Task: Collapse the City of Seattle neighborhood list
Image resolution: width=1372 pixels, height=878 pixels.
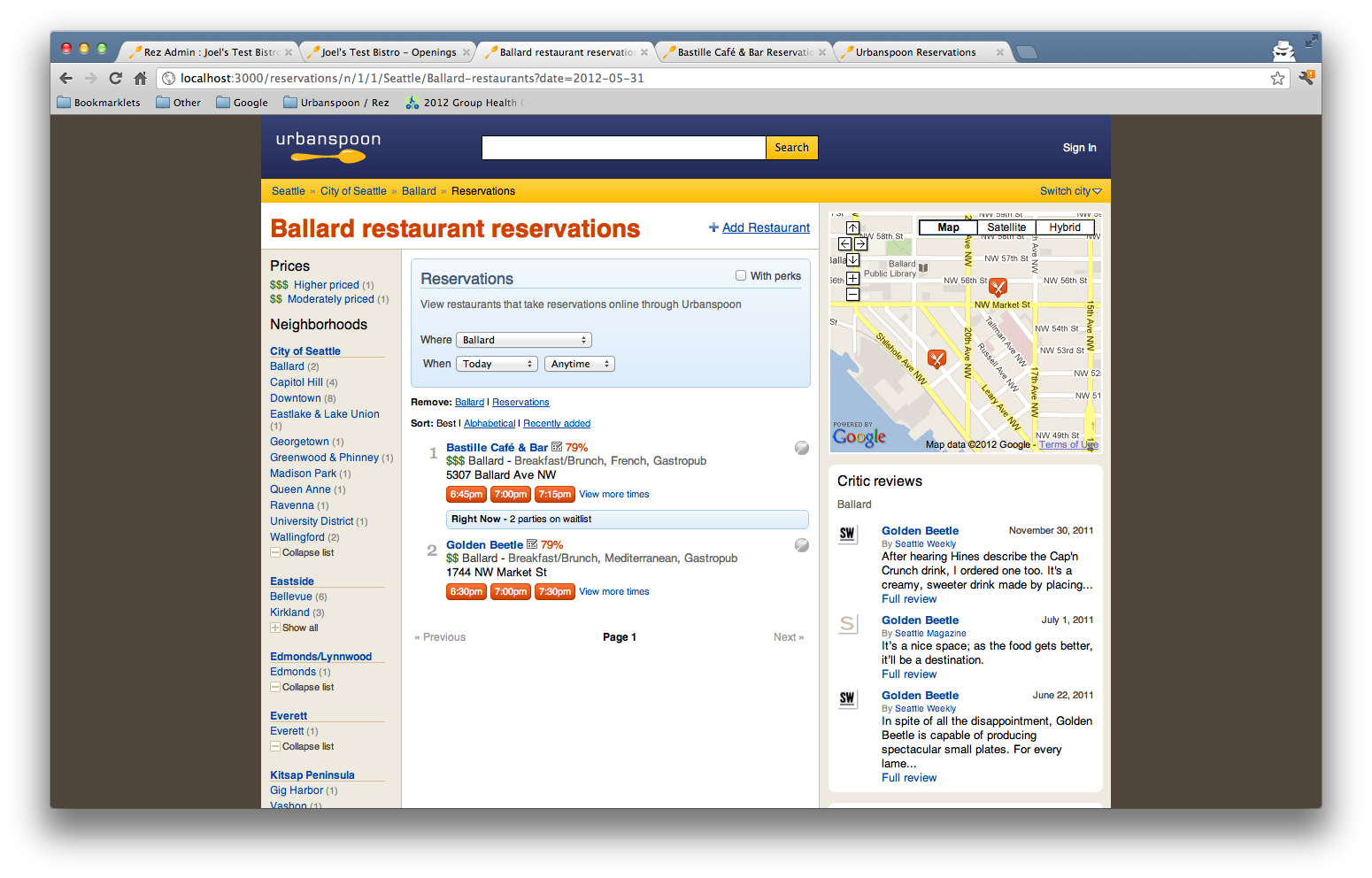Action: [x=302, y=553]
